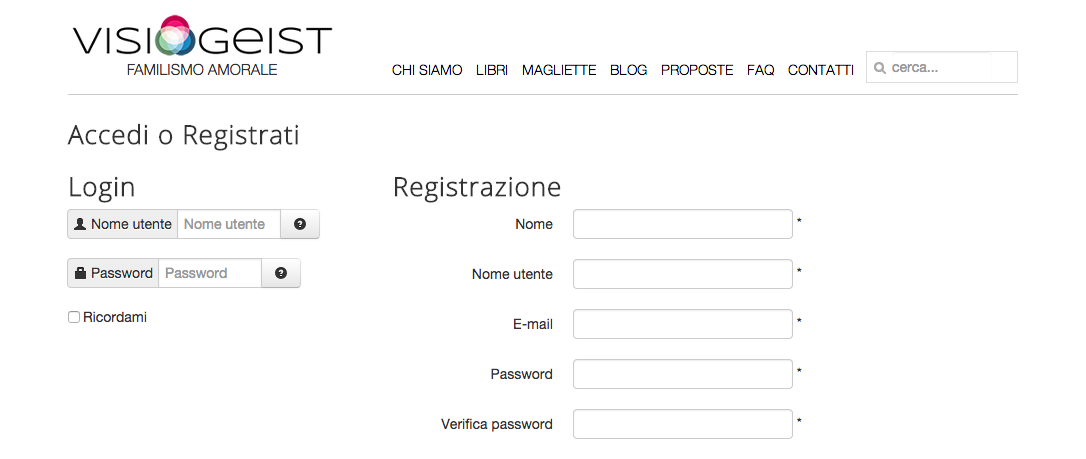Viewport: 1086px width, 459px height.
Task: Click the login Password field
Action: click(209, 273)
